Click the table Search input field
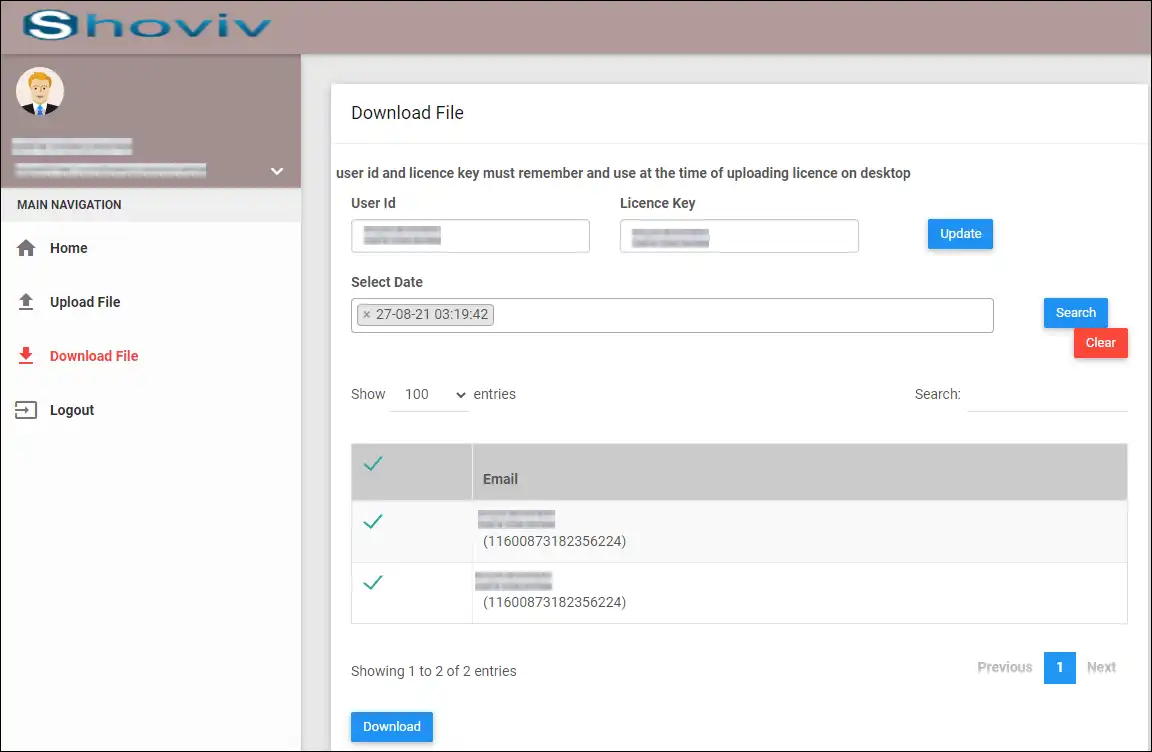Screen dimensions: 1152x752 pyautogui.click(x=1047, y=395)
